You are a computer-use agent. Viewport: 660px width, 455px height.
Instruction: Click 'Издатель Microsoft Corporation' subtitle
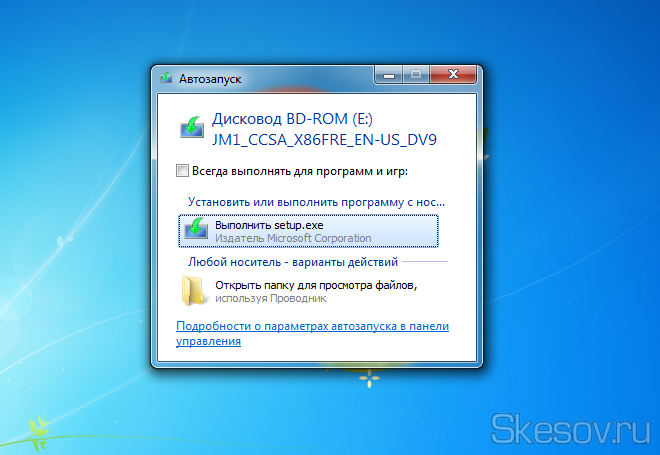coord(293,238)
